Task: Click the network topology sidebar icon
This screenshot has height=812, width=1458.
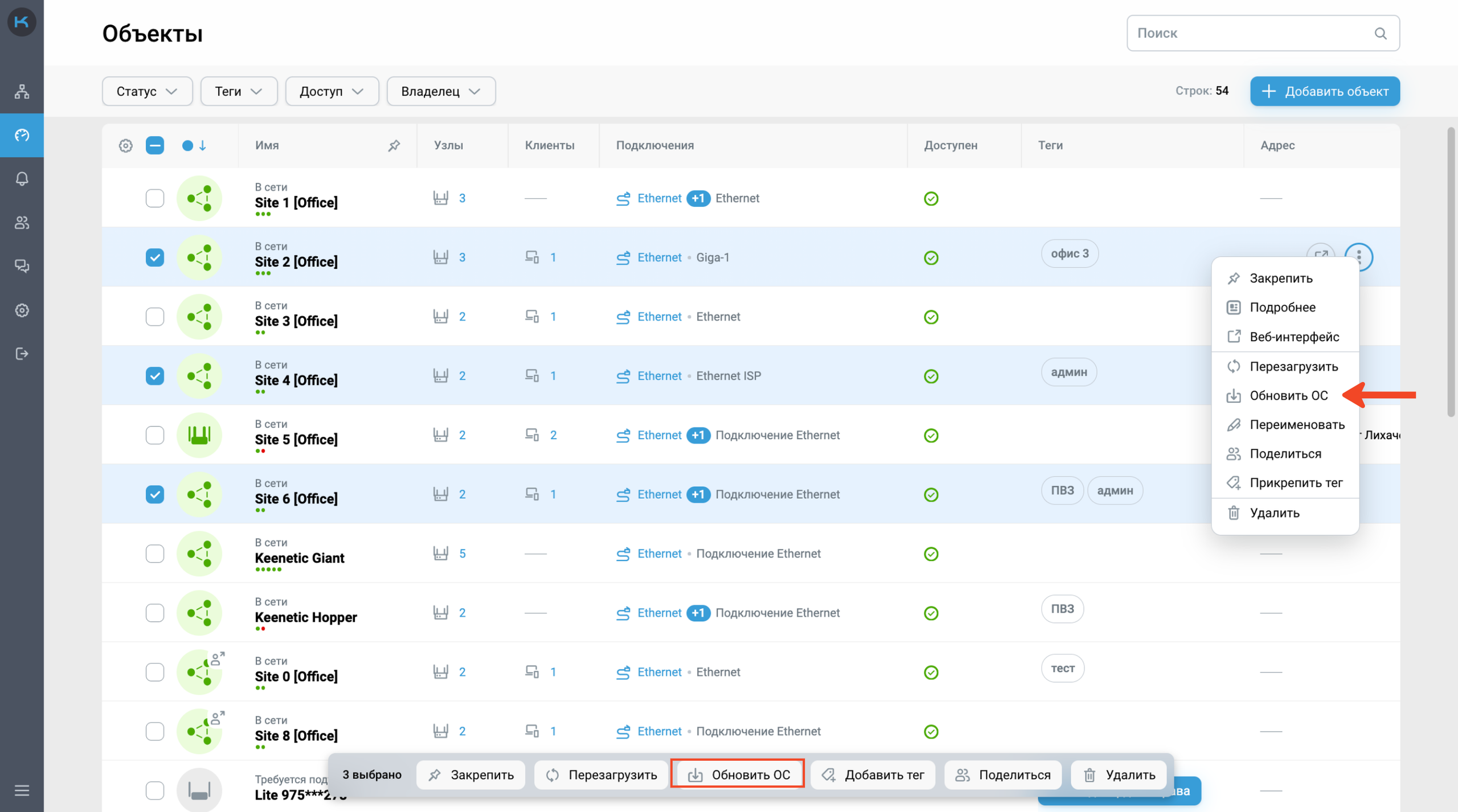Action: coord(22,92)
